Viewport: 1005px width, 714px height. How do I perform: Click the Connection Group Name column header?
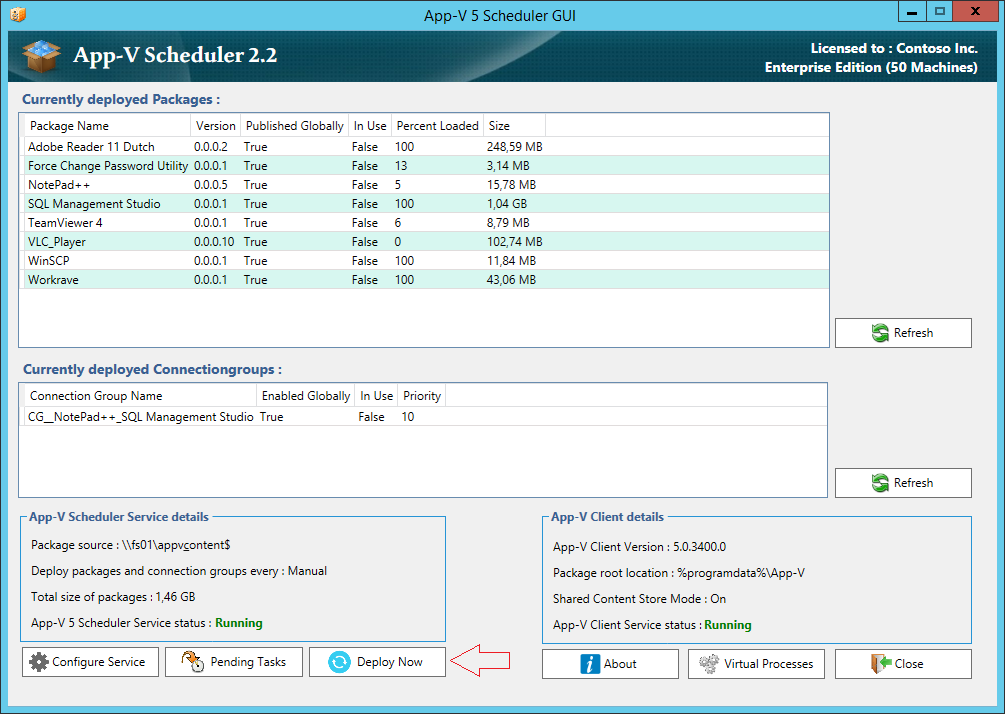tap(138, 396)
